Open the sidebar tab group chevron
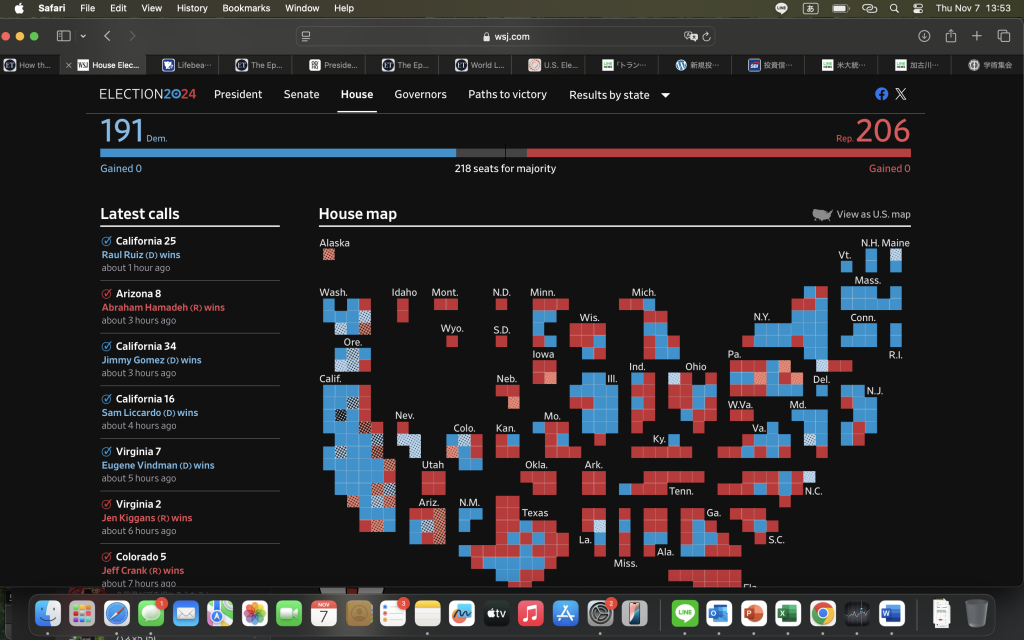This screenshot has height=640, width=1024. [x=82, y=36]
